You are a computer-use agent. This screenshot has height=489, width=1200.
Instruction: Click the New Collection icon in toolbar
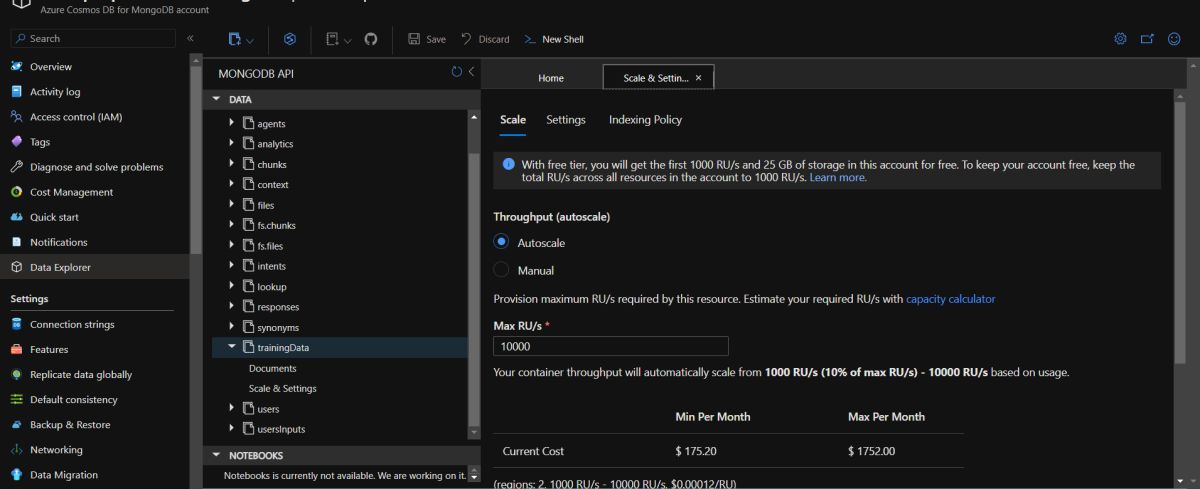pos(235,39)
